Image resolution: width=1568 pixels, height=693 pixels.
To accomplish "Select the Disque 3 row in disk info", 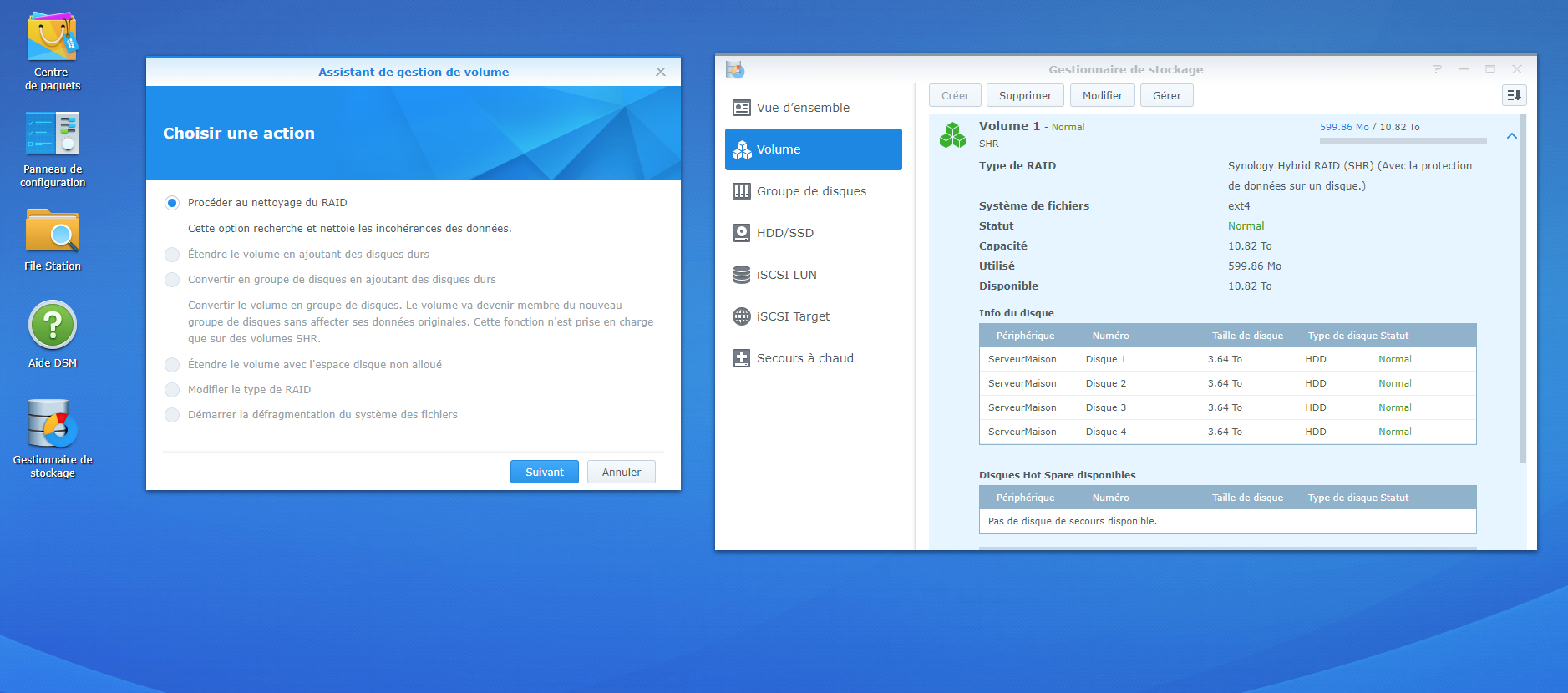I will coord(1228,407).
